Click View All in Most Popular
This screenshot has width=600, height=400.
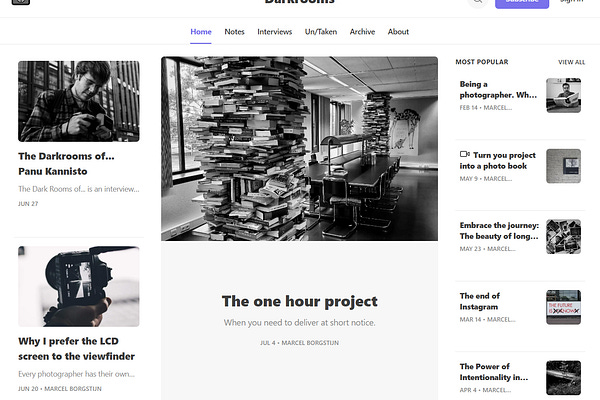click(x=571, y=62)
